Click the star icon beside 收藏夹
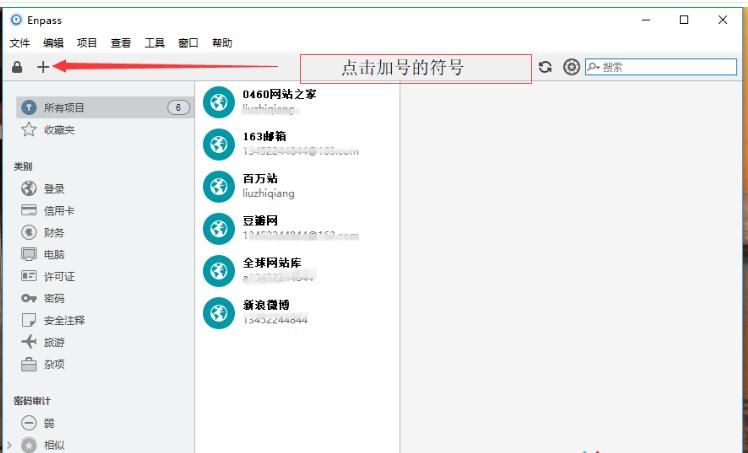This screenshot has height=453, width=748. click(x=29, y=129)
